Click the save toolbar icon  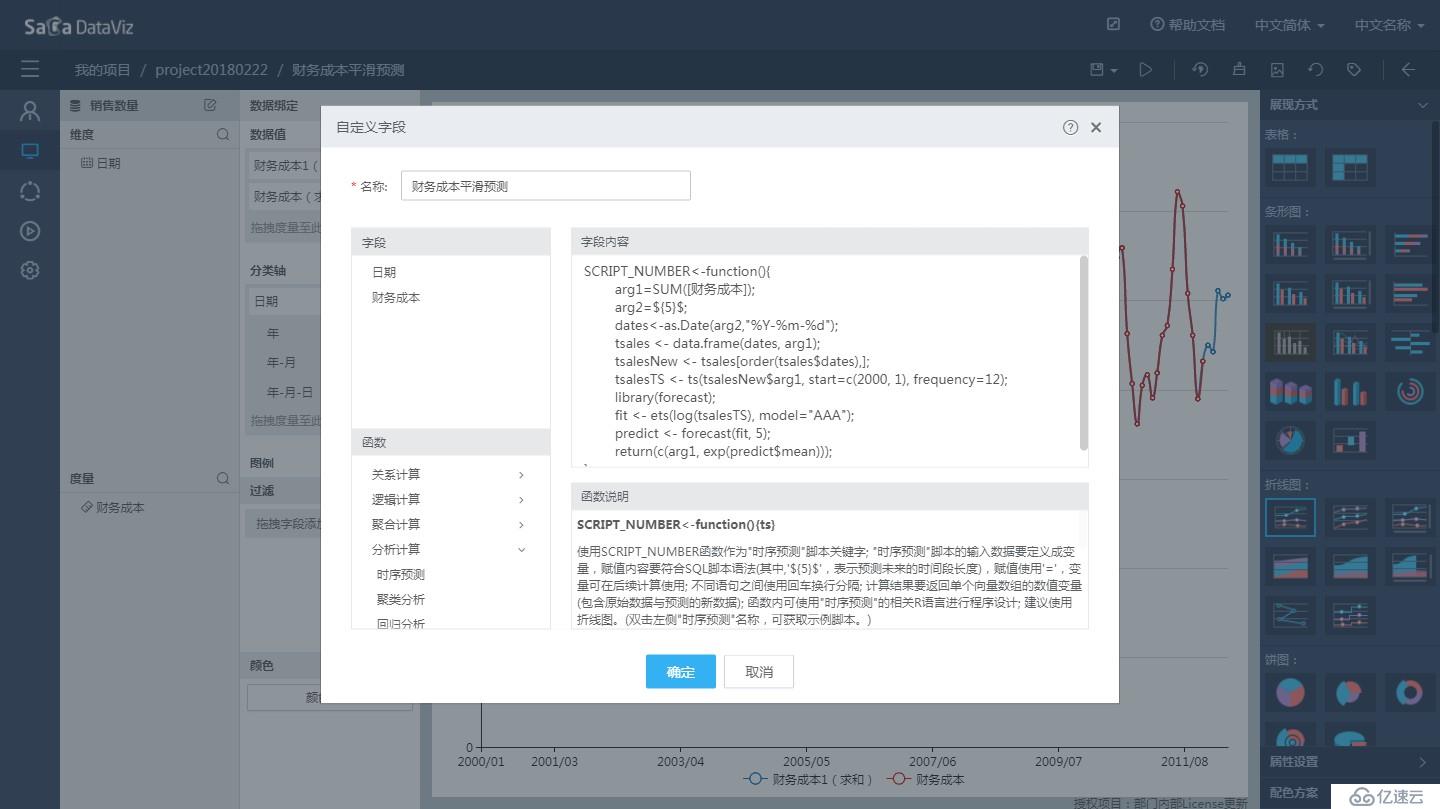(1097, 69)
